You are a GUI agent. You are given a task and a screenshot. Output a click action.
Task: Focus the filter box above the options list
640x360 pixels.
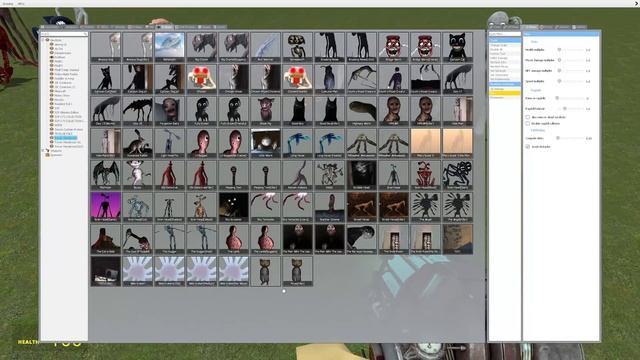(x=505, y=34)
